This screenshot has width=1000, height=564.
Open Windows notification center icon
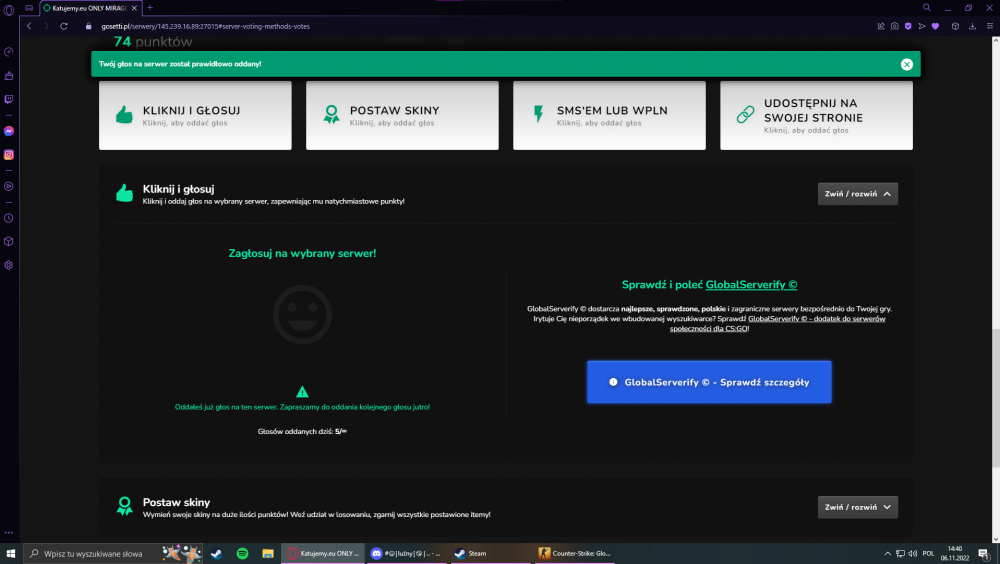pyautogui.click(x=984, y=554)
